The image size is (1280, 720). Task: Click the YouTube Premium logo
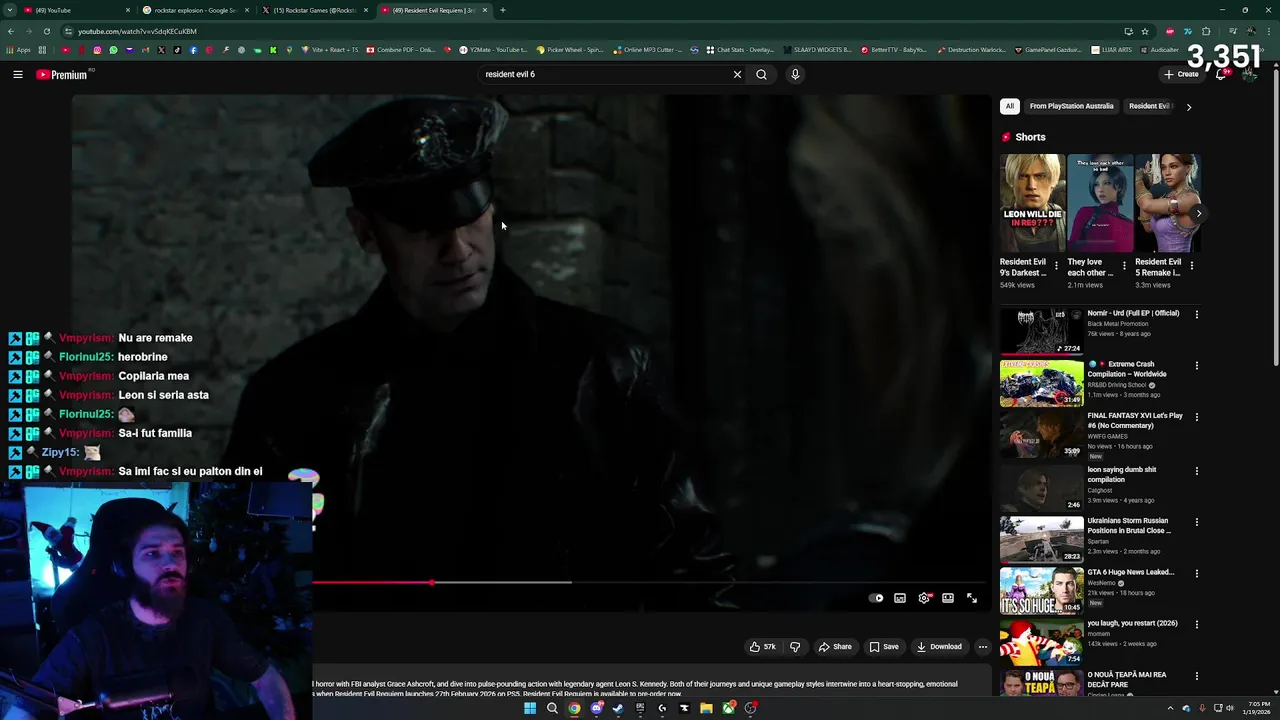click(x=61, y=75)
